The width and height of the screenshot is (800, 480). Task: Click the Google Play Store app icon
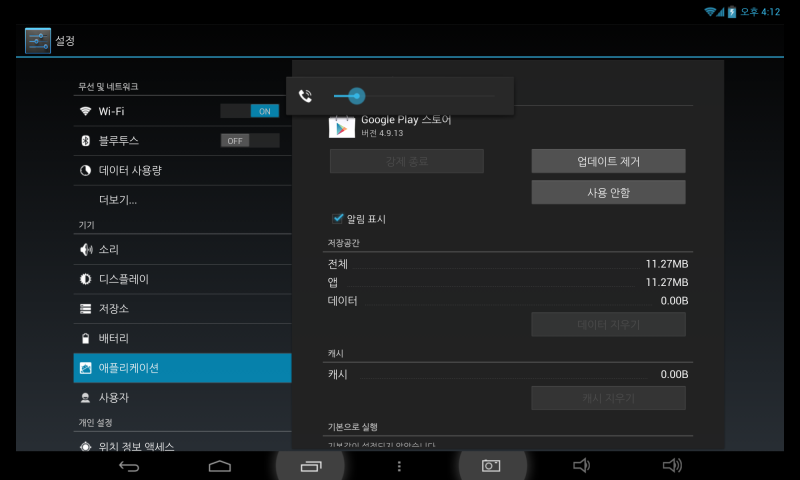[x=342, y=127]
